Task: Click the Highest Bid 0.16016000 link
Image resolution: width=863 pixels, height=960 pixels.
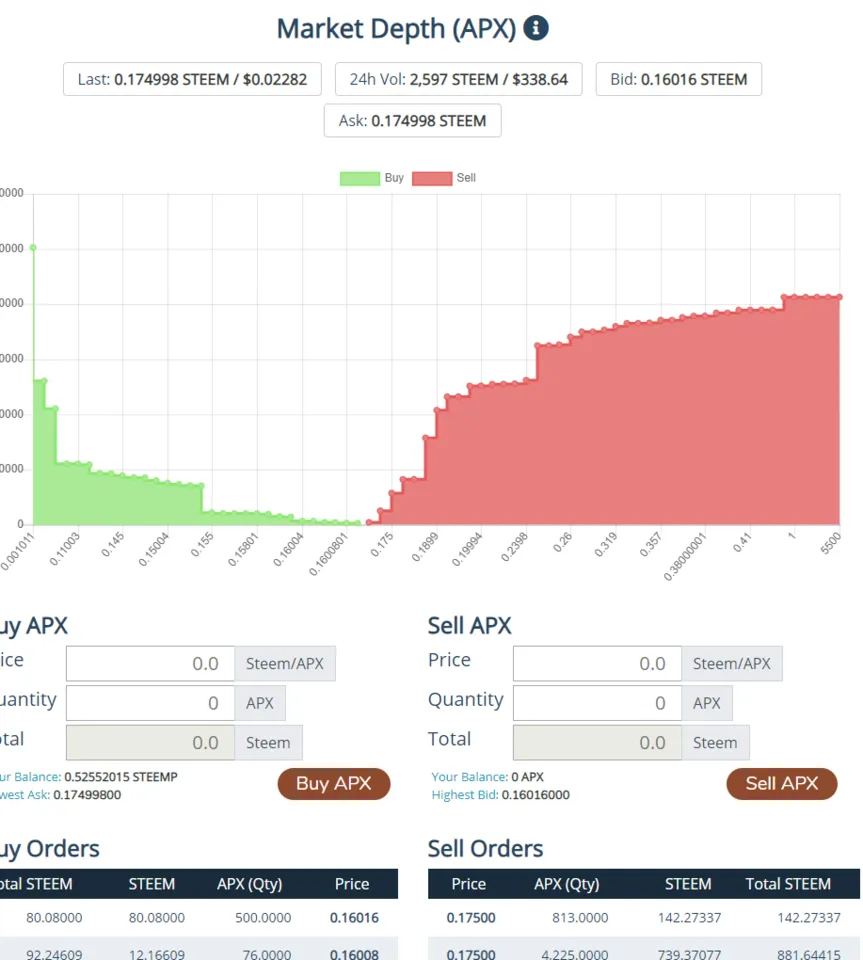Action: point(501,795)
